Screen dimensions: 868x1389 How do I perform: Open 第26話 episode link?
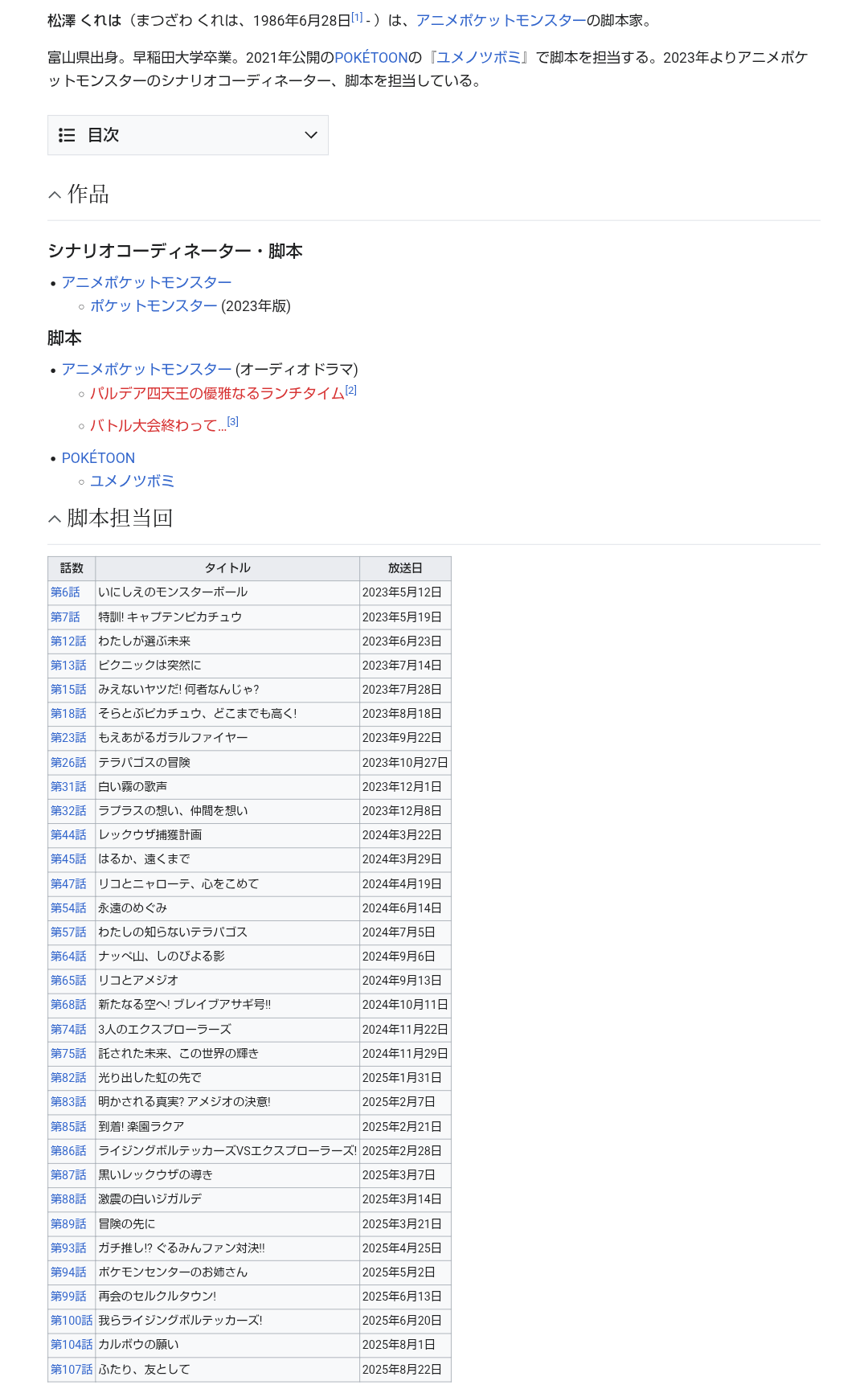tap(68, 763)
